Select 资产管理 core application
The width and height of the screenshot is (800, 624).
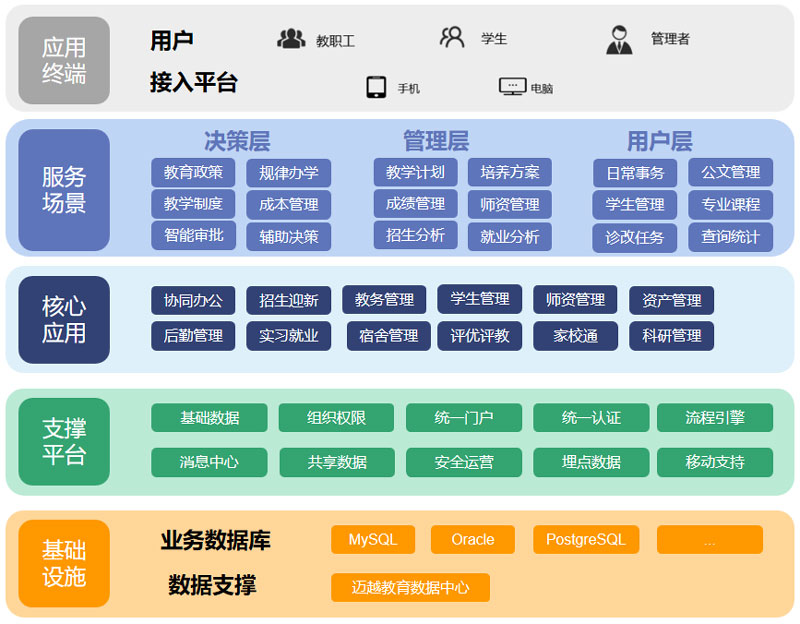[x=671, y=301]
